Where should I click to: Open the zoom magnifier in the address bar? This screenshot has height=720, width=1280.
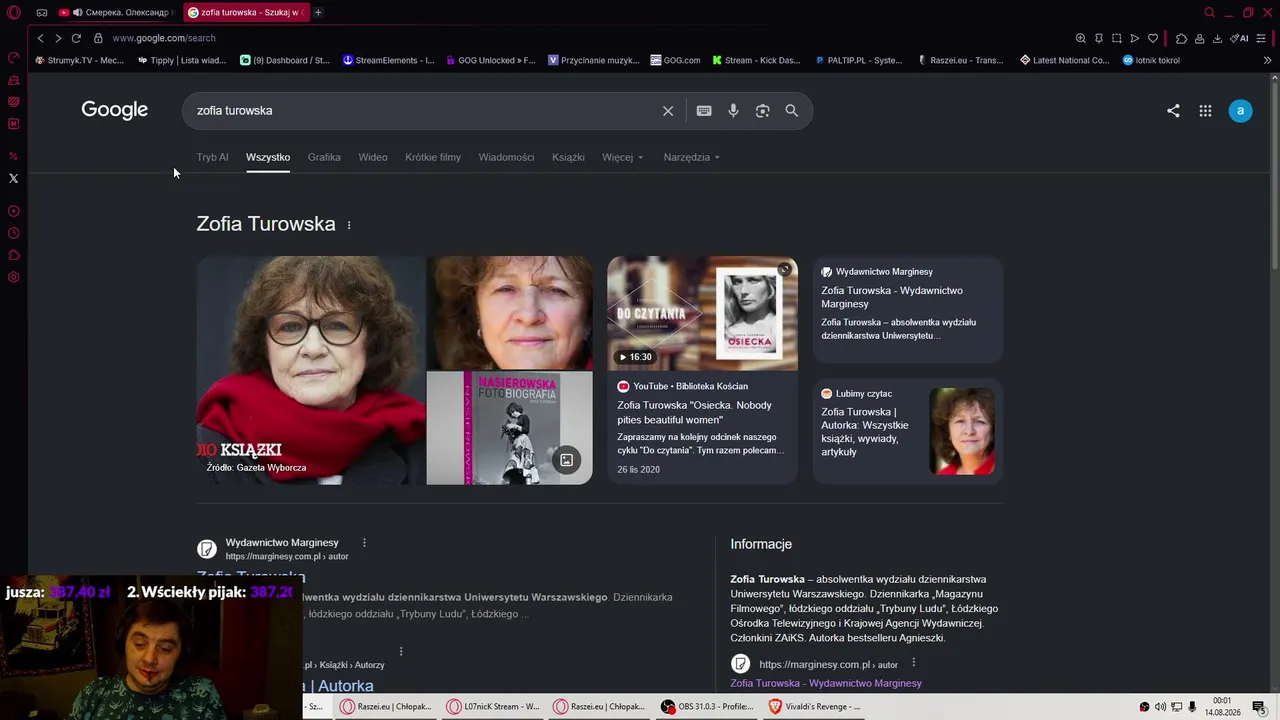1081,38
